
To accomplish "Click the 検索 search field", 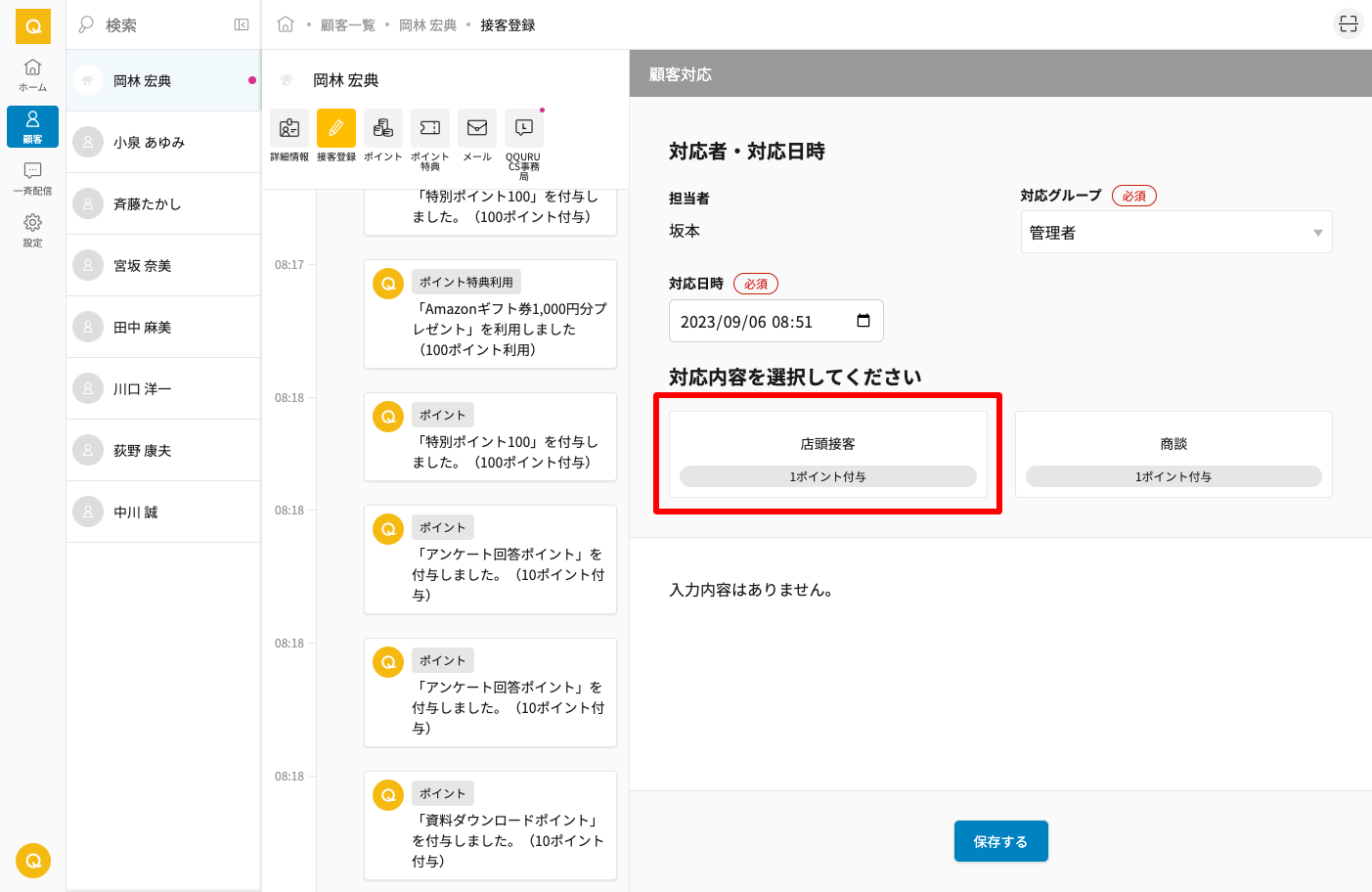I will [156, 25].
